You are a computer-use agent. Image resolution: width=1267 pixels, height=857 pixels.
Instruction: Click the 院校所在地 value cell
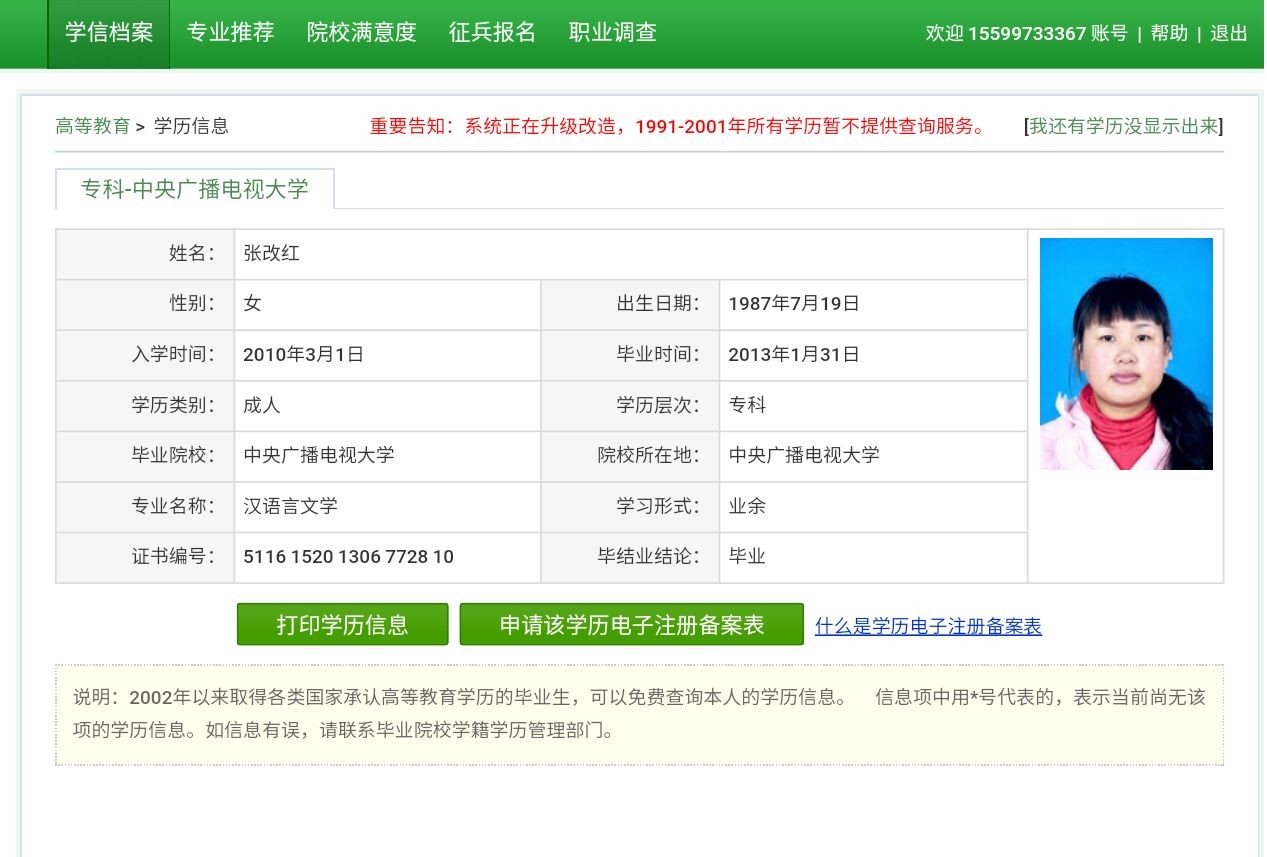coord(873,456)
